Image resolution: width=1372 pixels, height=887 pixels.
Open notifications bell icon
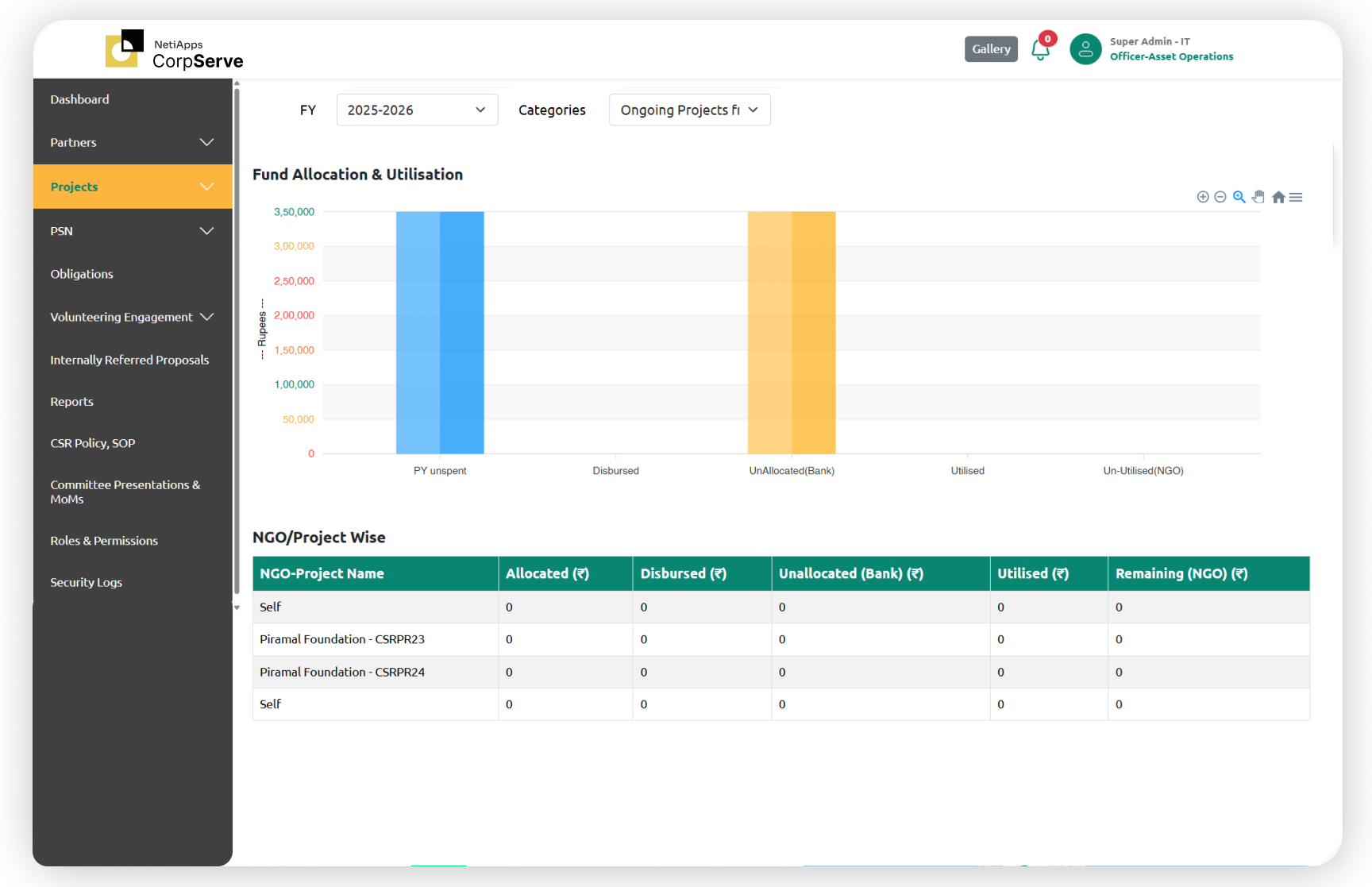1040,50
